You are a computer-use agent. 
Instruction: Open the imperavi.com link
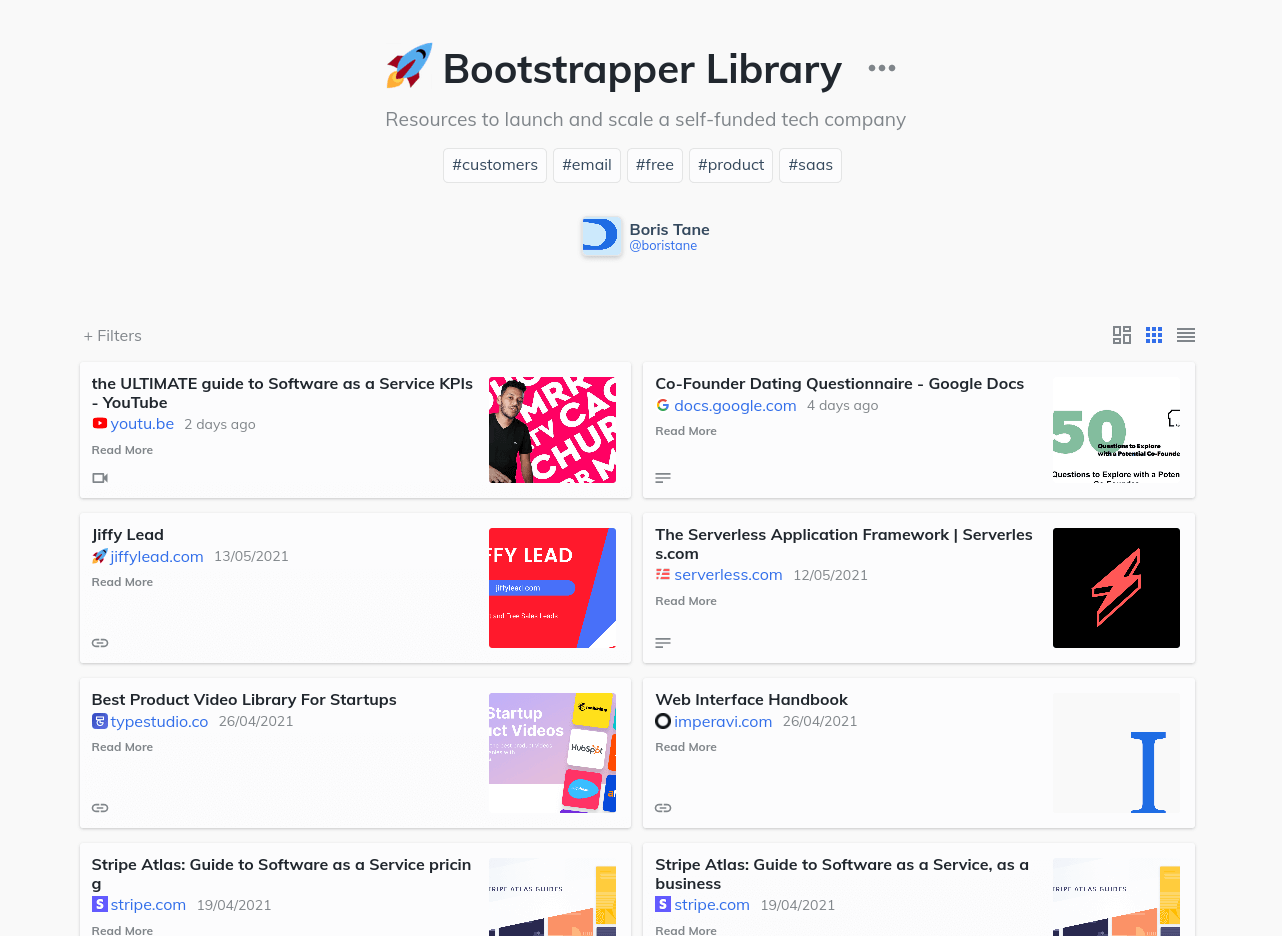(x=723, y=721)
